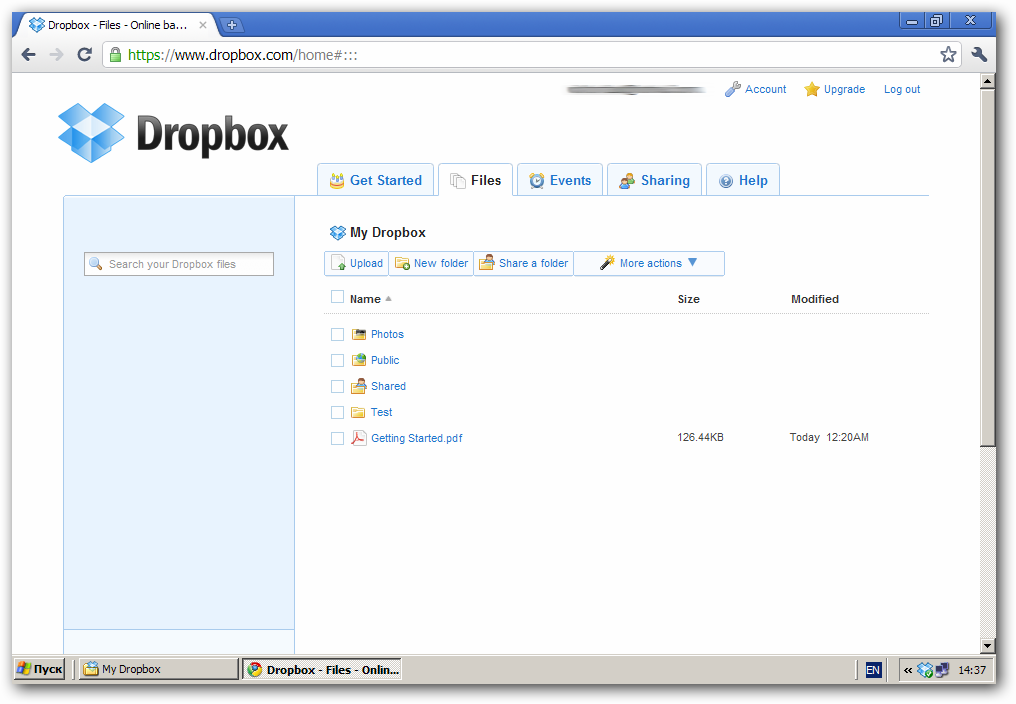
Task: Open the Help tab
Action: click(x=743, y=180)
